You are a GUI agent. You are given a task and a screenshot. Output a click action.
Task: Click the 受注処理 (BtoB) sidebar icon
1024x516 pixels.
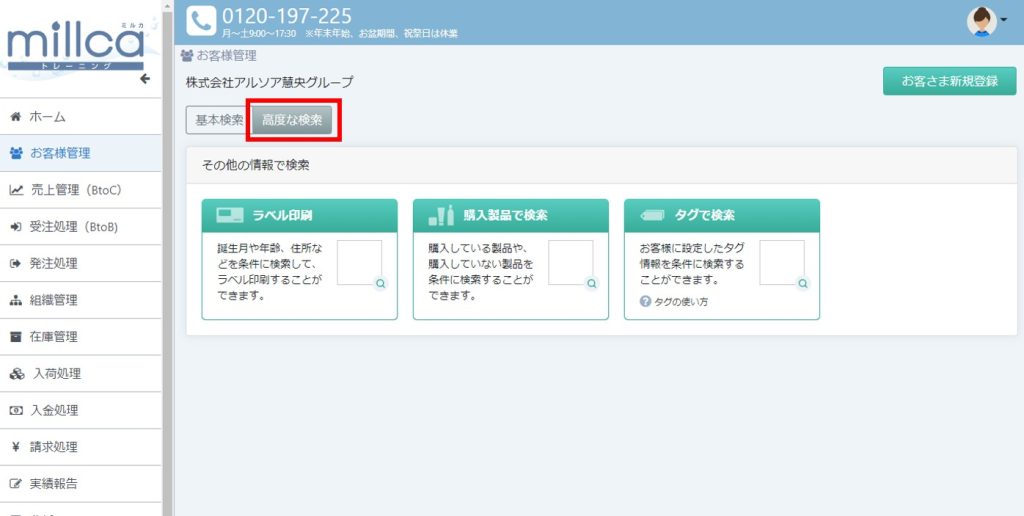[16, 227]
